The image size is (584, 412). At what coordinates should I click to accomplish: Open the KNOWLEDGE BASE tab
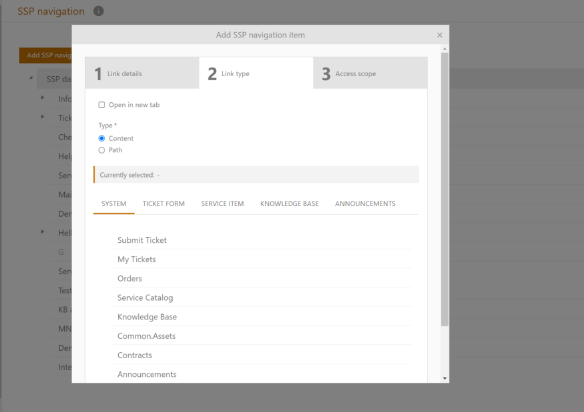tap(289, 204)
